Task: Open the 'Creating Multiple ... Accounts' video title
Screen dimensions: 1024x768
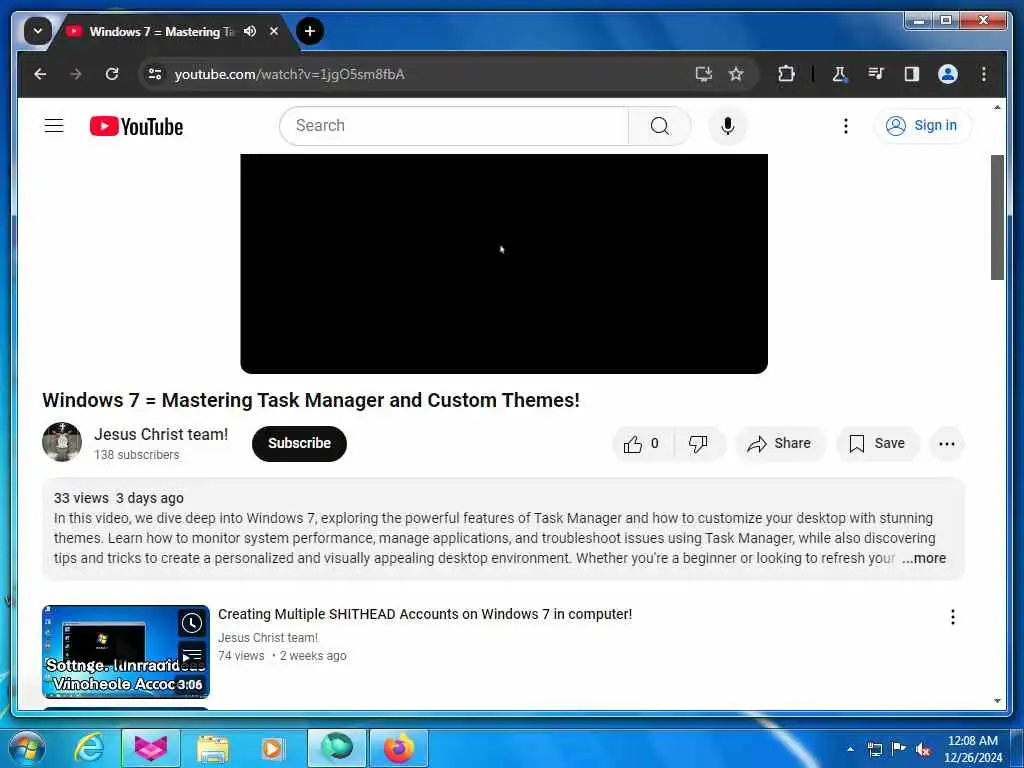Action: pyautogui.click(x=425, y=615)
